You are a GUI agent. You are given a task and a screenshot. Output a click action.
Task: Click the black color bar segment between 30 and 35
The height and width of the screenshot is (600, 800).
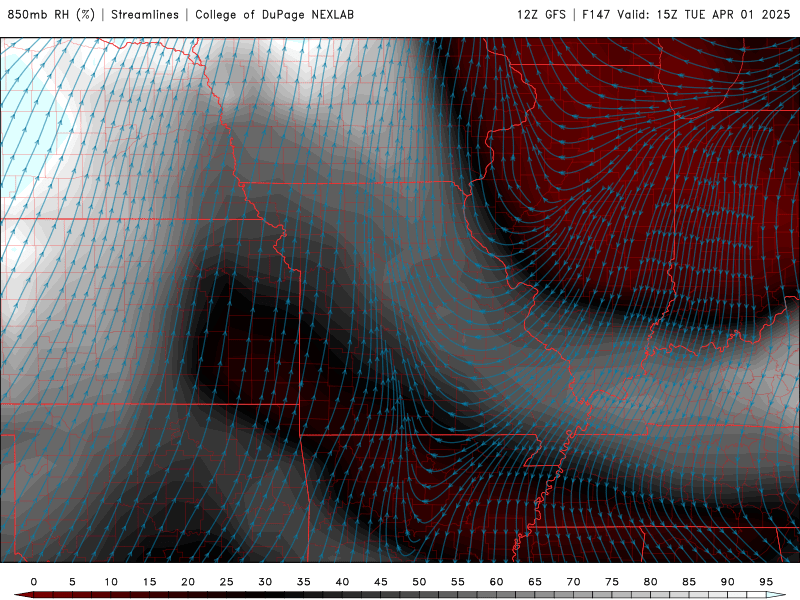pyautogui.click(x=284, y=595)
